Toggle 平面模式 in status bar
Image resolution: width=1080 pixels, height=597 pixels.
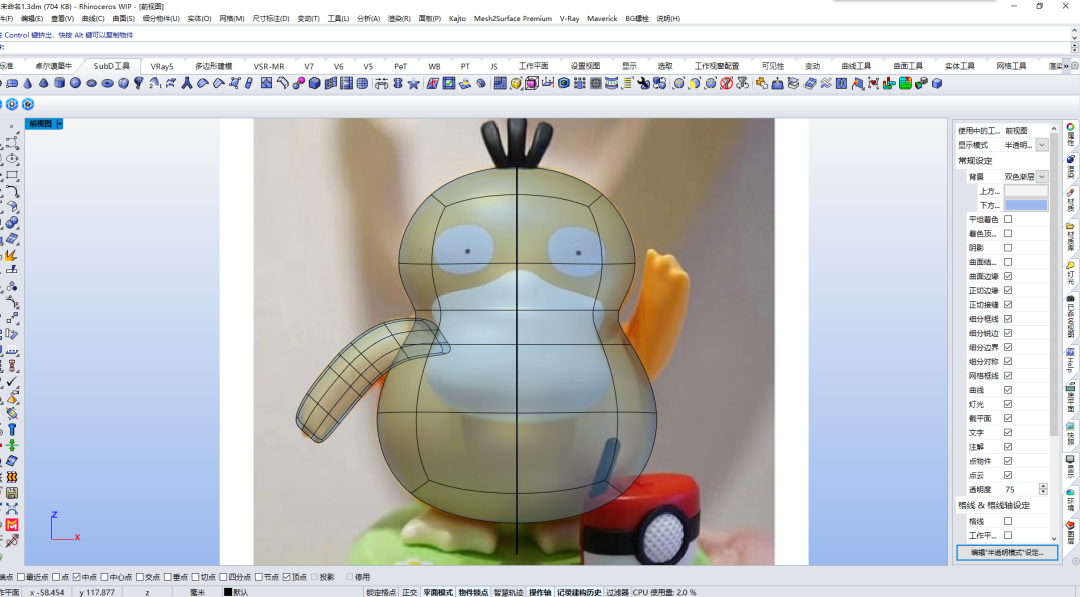pyautogui.click(x=437, y=592)
